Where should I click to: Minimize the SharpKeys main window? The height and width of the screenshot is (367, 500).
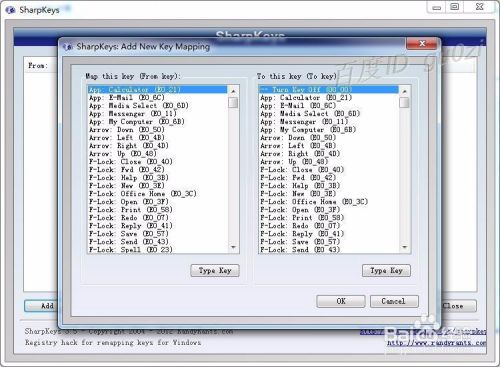(x=437, y=7)
